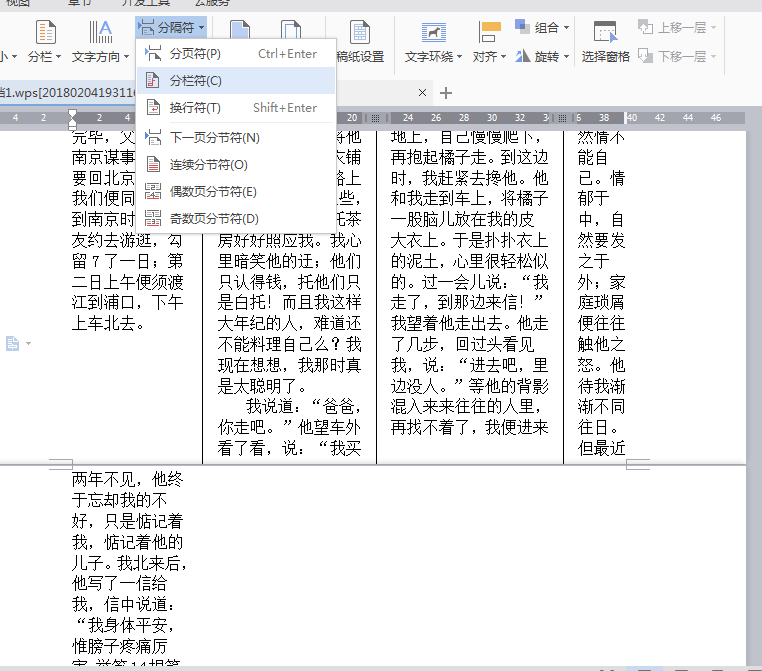
Task: Click the floating paragraph layout icon
Action: tap(13, 344)
